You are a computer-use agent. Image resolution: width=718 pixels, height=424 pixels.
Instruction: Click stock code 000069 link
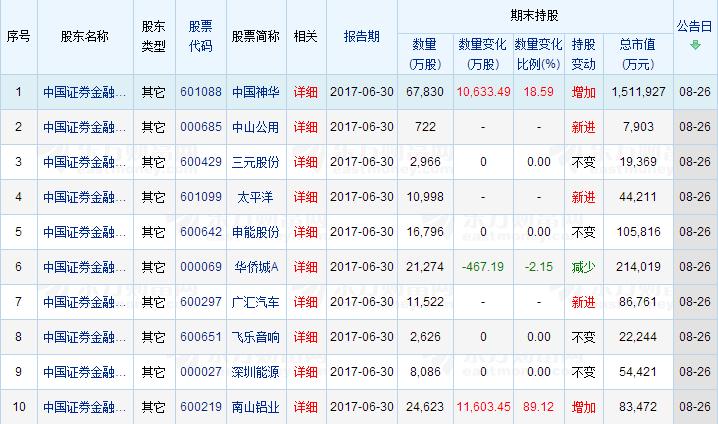[x=200, y=267]
